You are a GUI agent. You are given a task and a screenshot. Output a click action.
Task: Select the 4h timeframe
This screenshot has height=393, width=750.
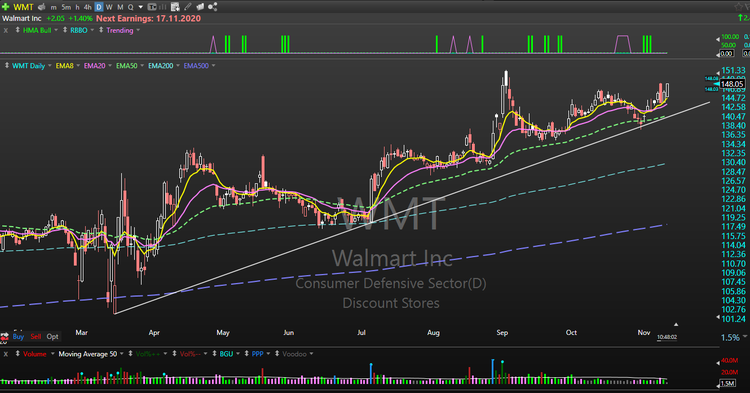coord(88,7)
